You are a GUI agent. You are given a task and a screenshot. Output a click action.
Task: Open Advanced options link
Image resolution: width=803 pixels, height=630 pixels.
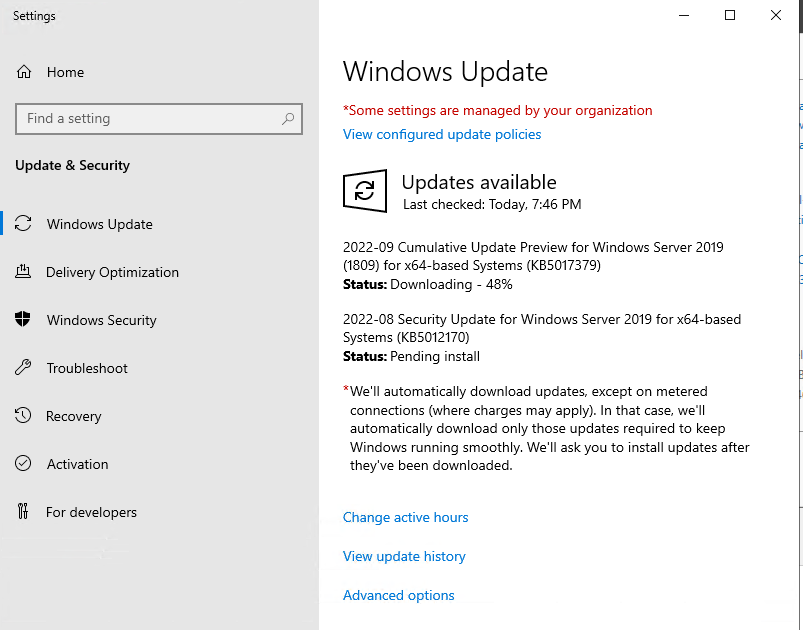(398, 595)
